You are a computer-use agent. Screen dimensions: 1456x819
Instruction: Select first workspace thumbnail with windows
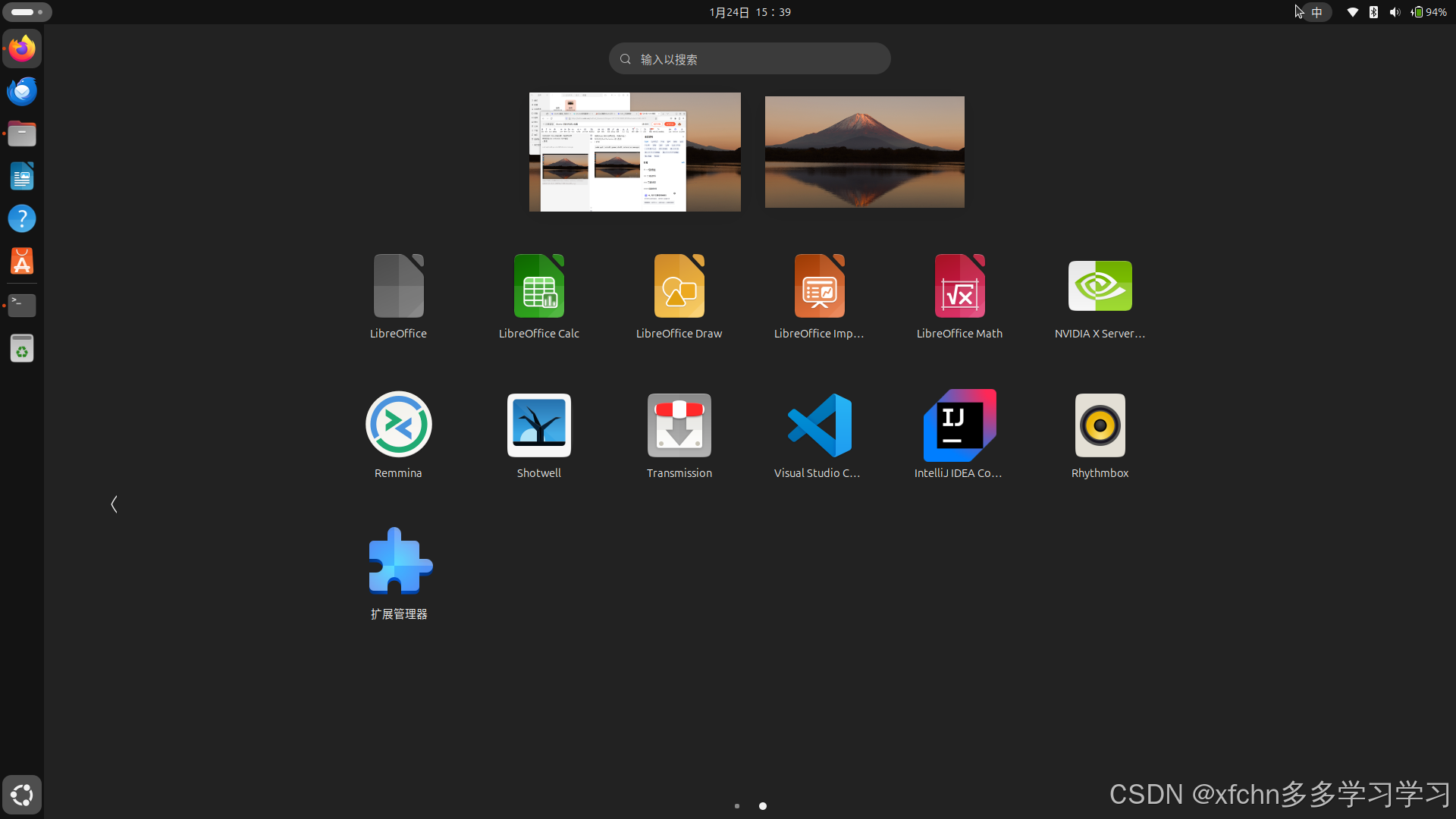tap(635, 152)
